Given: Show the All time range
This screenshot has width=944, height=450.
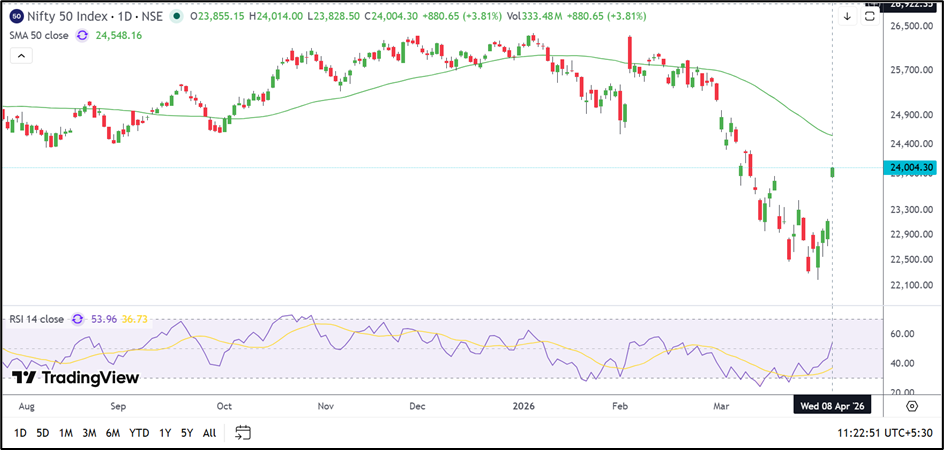Looking at the screenshot, I should point(209,432).
